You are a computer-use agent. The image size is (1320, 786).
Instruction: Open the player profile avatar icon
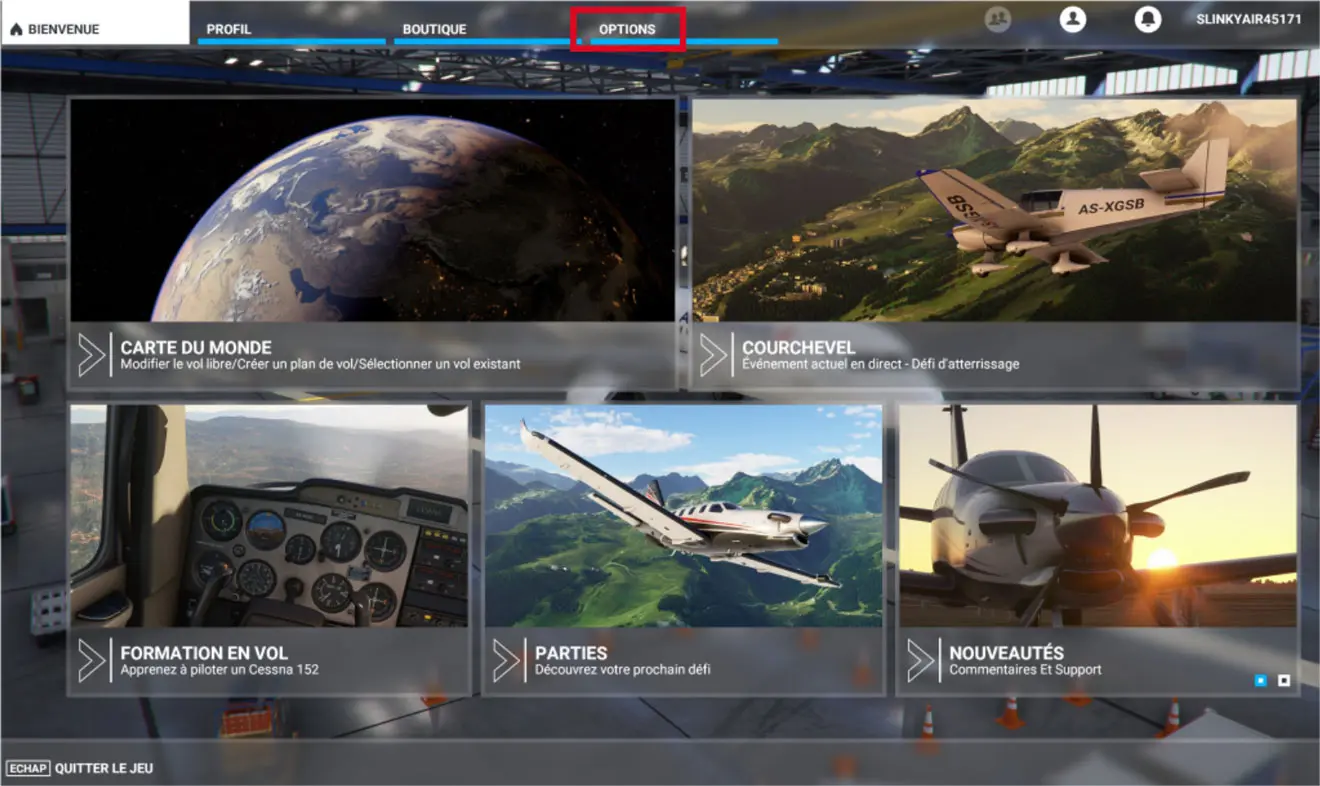tap(1073, 19)
